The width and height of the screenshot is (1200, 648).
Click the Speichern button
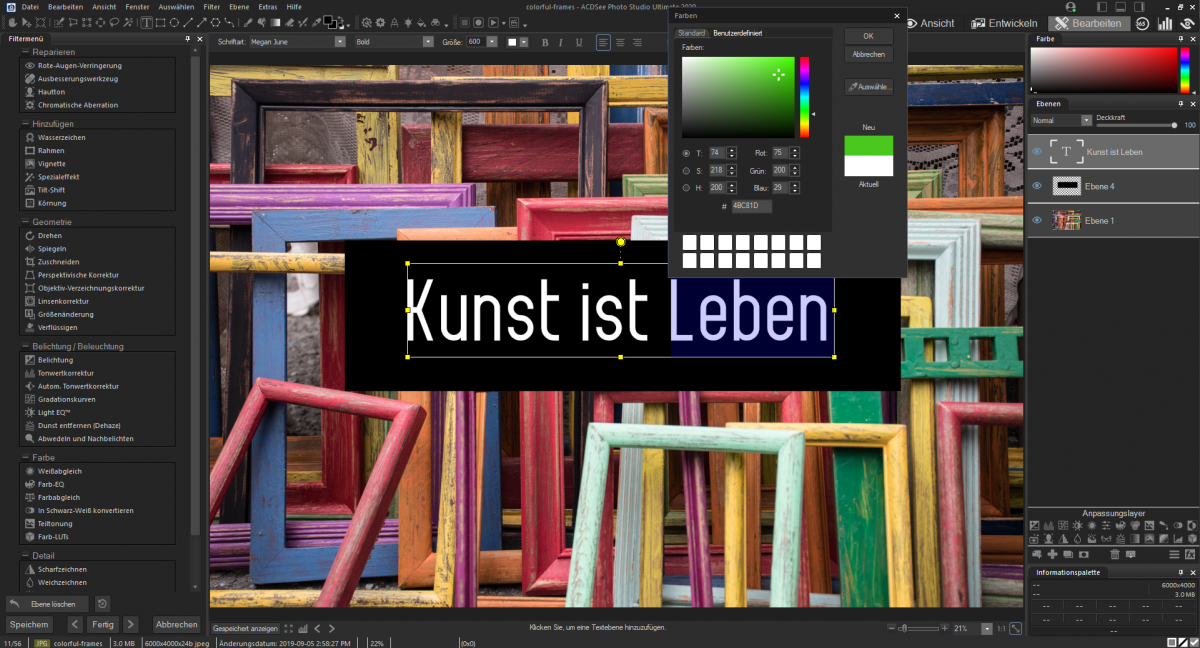(x=29, y=624)
